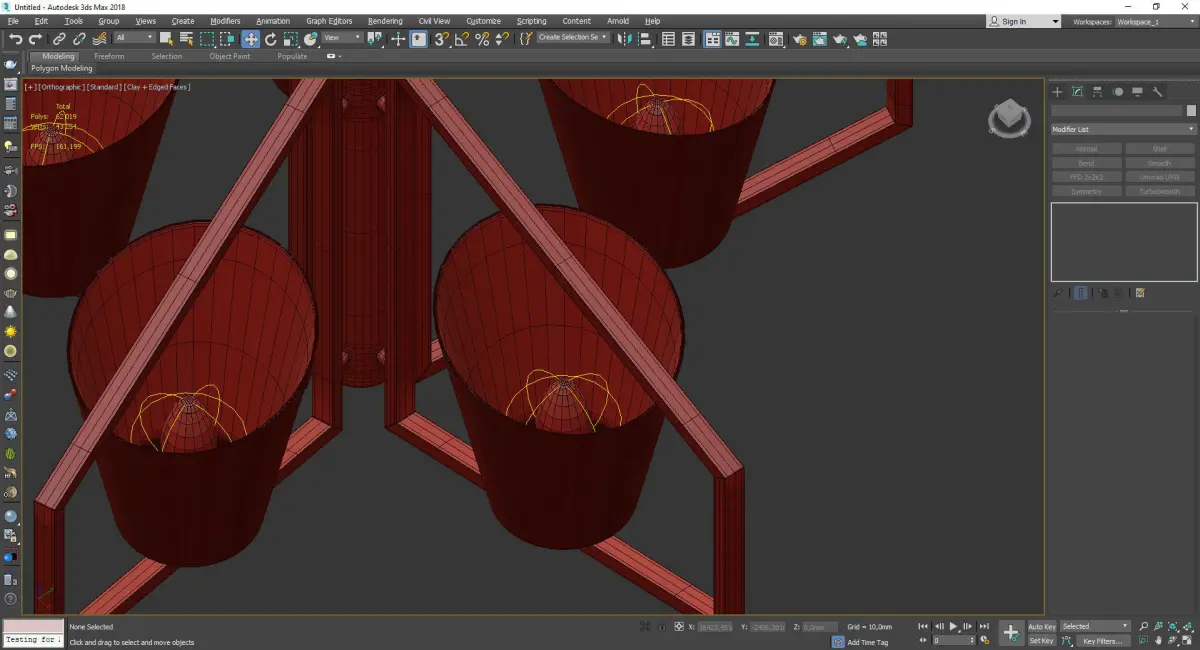
Task: Choose Bind to Space Warp tool
Action: pyautogui.click(x=99, y=39)
